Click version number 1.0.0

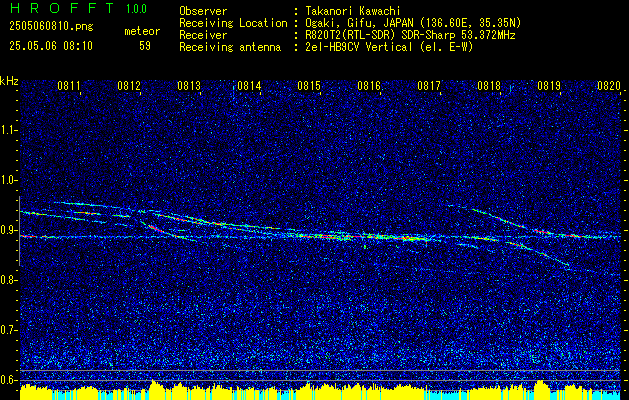pos(136,9)
